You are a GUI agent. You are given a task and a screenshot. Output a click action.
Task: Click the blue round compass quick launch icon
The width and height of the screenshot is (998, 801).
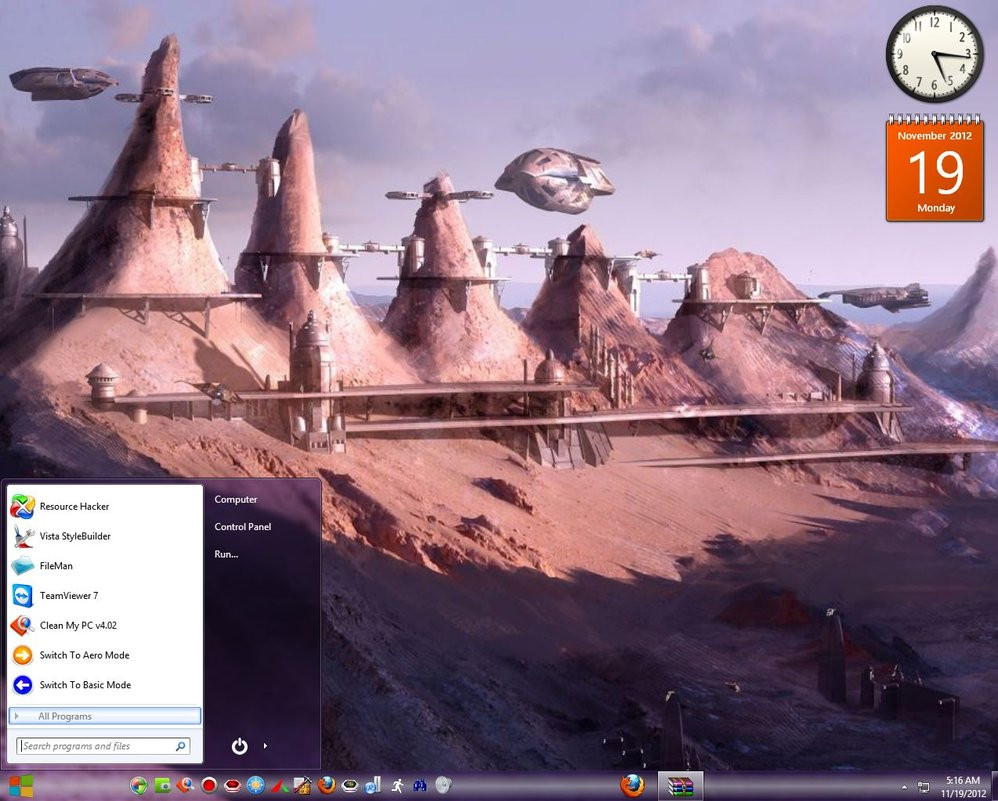255,786
